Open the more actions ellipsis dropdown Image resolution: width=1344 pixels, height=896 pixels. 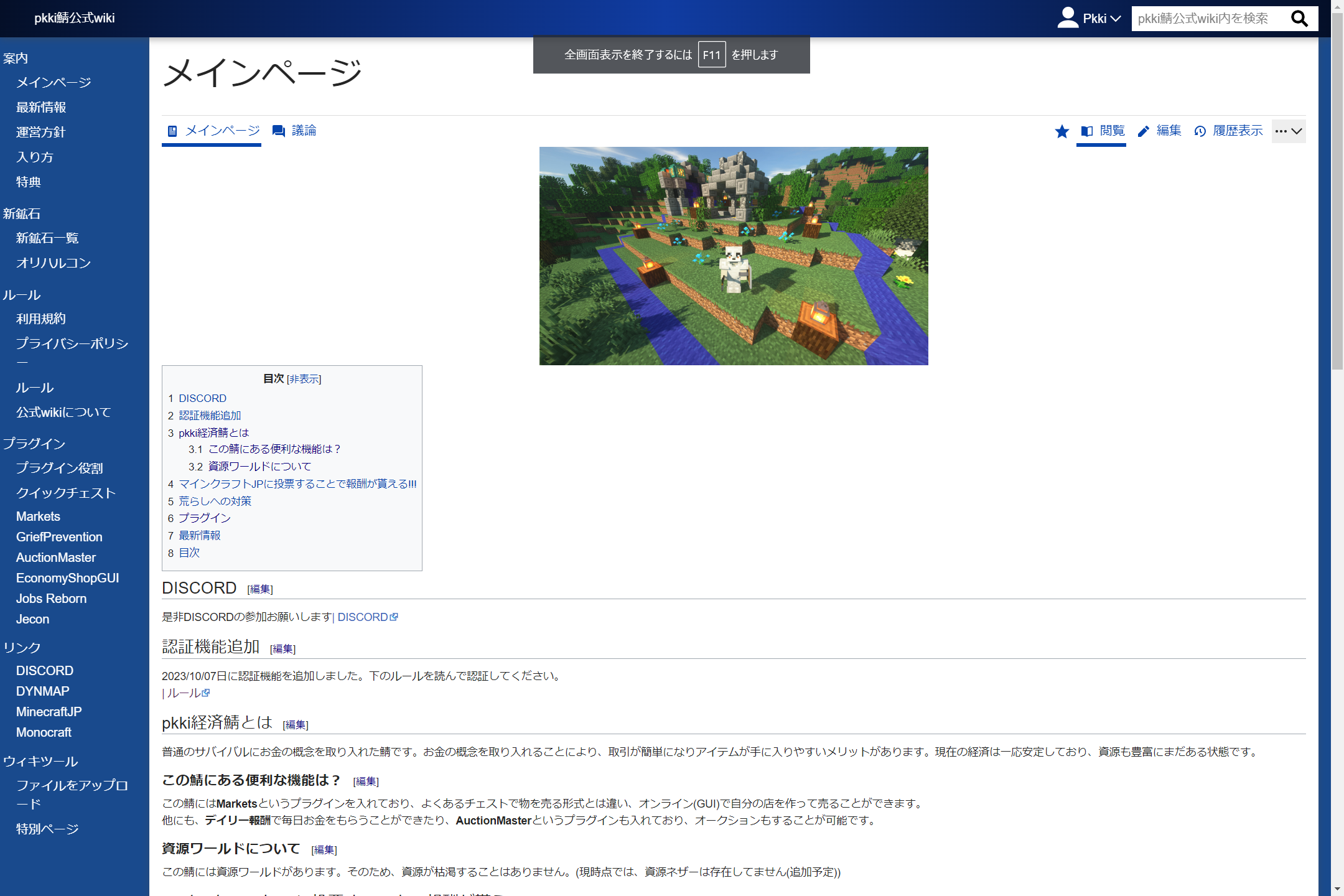coord(1289,131)
